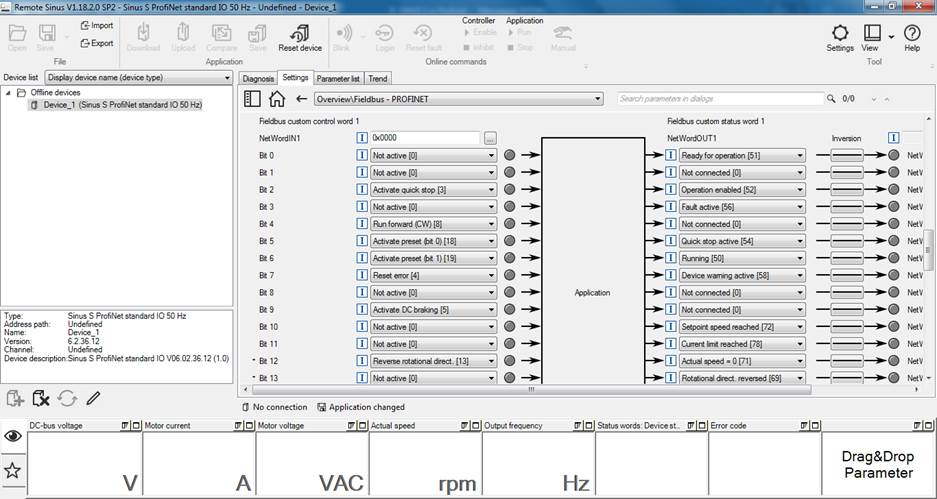937x499 pixels.
Task: Toggle the inversion switch for Ready for operation
Action: pyautogui.click(x=846, y=156)
